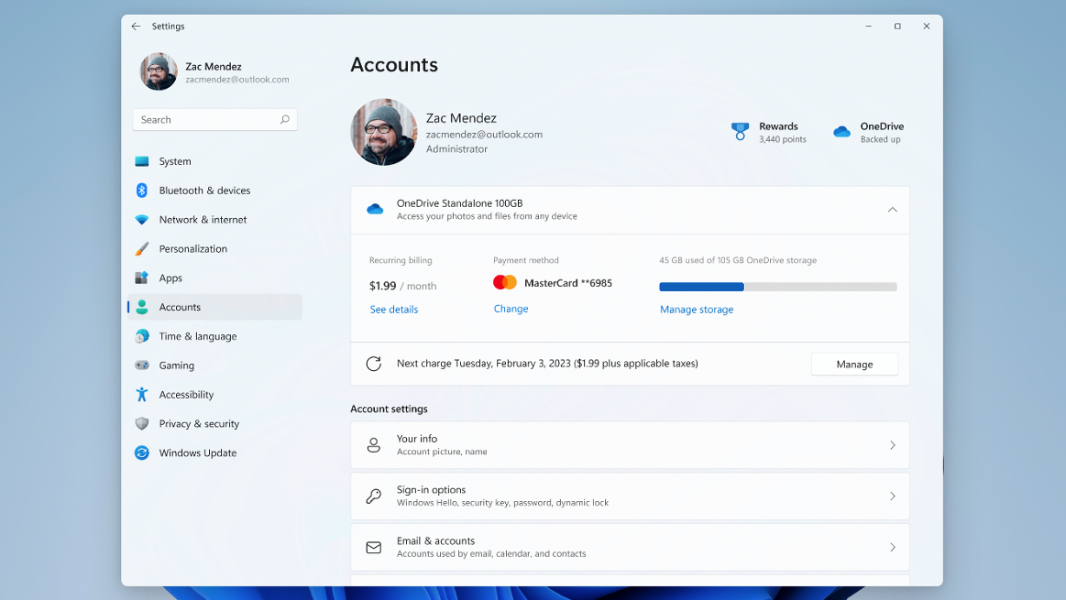This screenshot has width=1066, height=600.
Task: Click the Rewards medal icon
Action: [740, 132]
